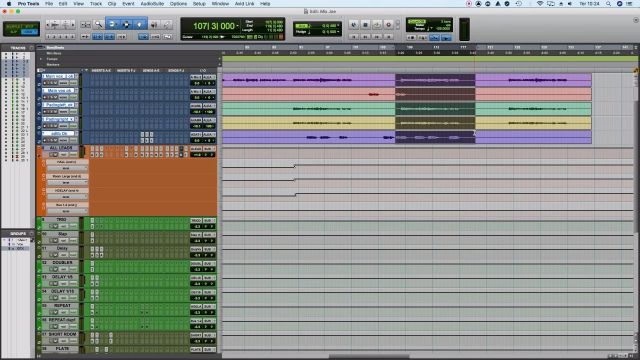
Task: Select the Pencil tool
Action: click(167, 25)
